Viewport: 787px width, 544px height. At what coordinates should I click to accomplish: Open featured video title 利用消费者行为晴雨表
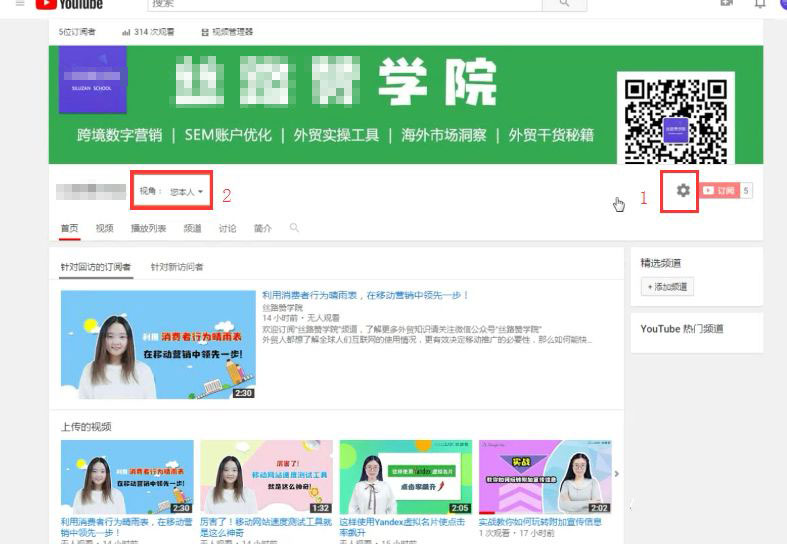pyautogui.click(x=365, y=296)
